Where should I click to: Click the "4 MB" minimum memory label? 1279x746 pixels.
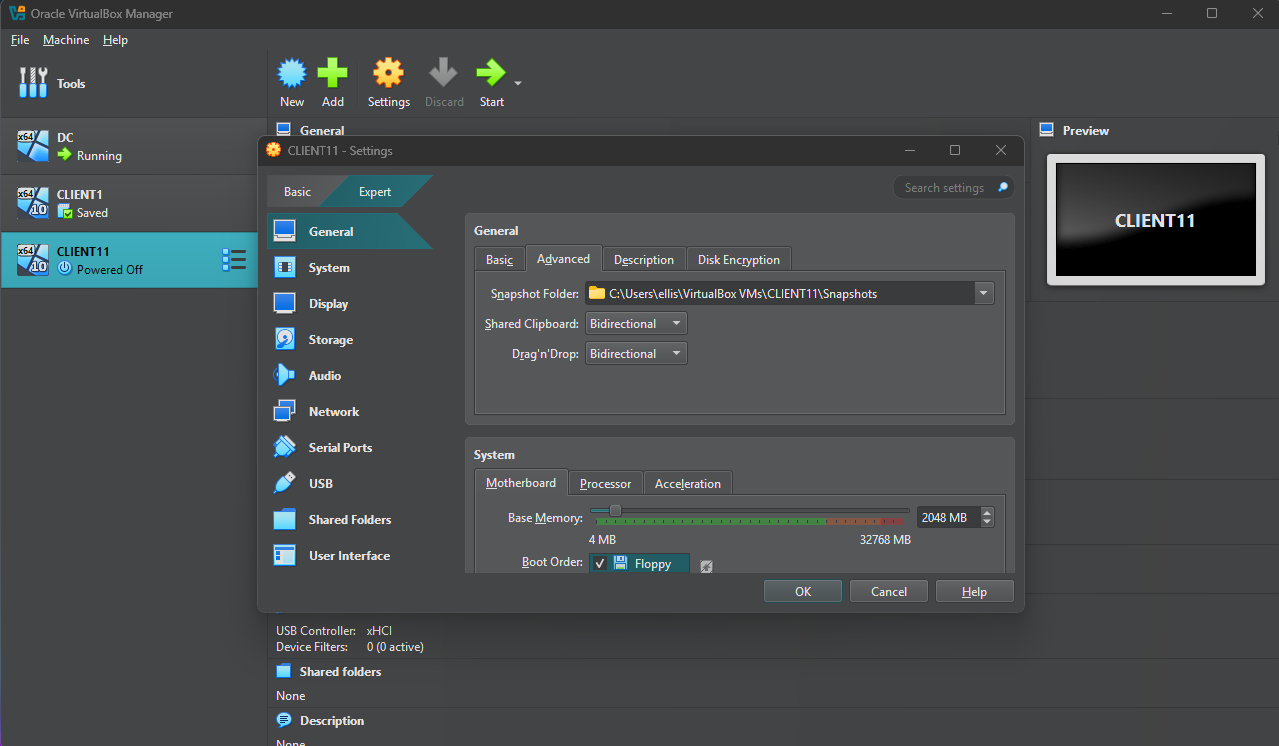tap(602, 540)
